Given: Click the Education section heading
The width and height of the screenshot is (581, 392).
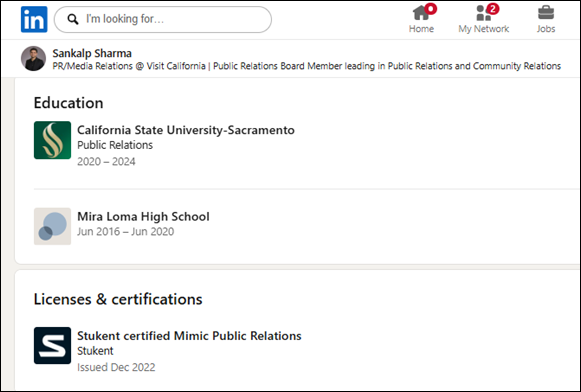Looking at the screenshot, I should tap(69, 103).
